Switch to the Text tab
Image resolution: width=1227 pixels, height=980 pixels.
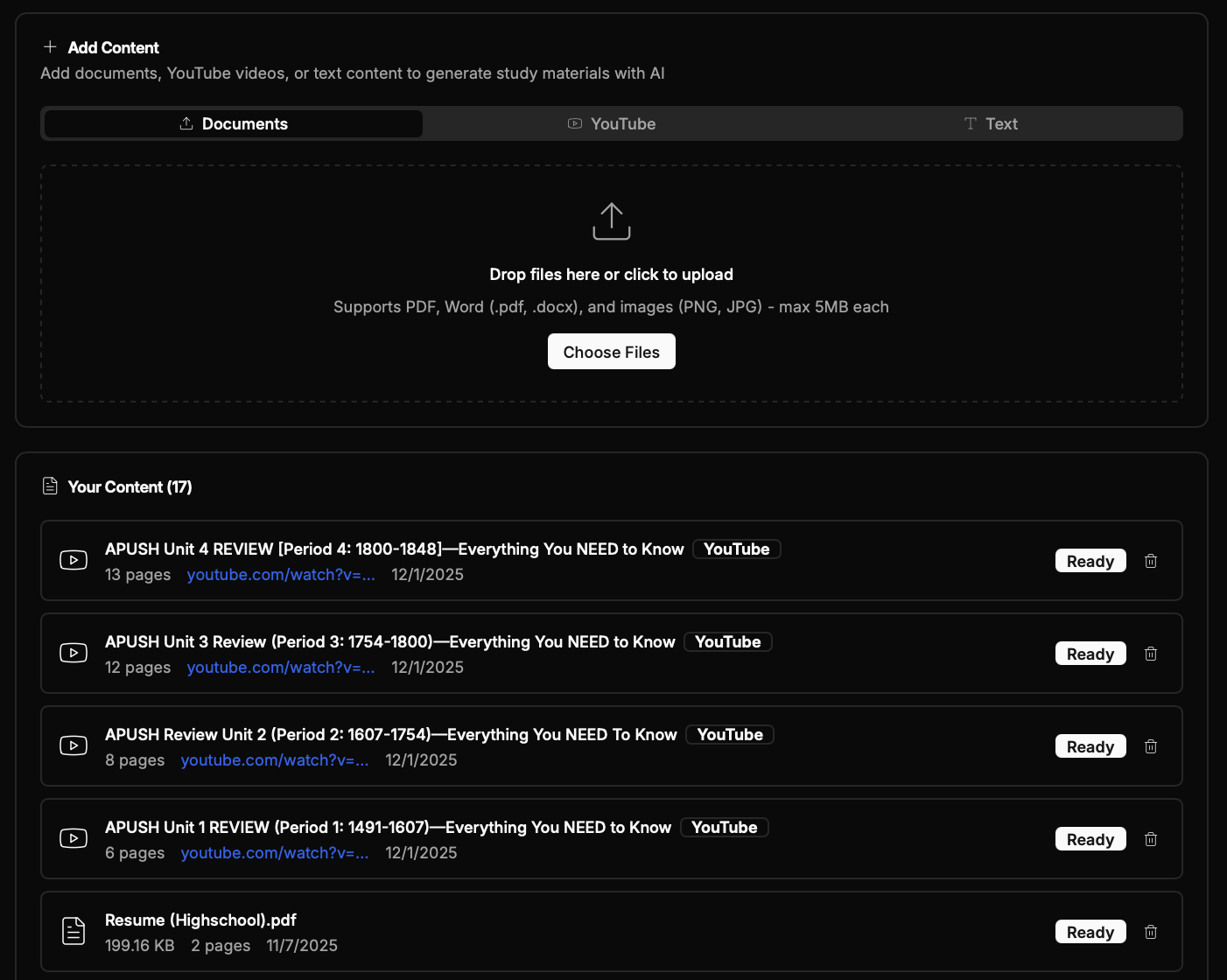pos(990,123)
